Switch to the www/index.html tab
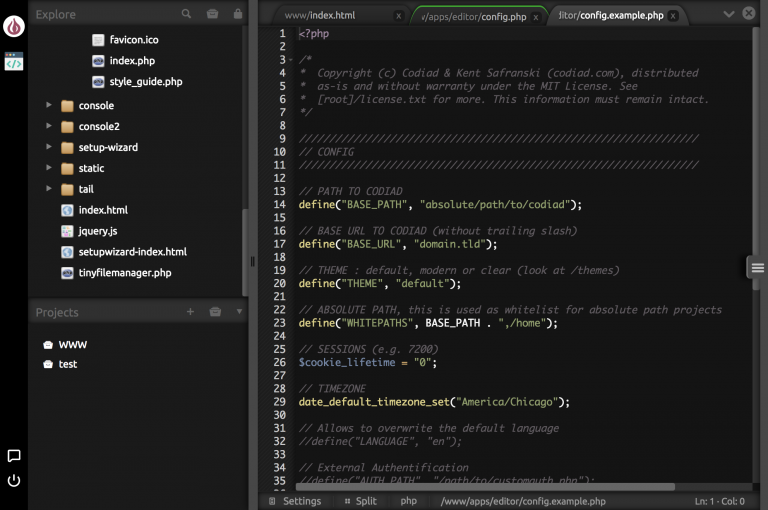 [319, 15]
